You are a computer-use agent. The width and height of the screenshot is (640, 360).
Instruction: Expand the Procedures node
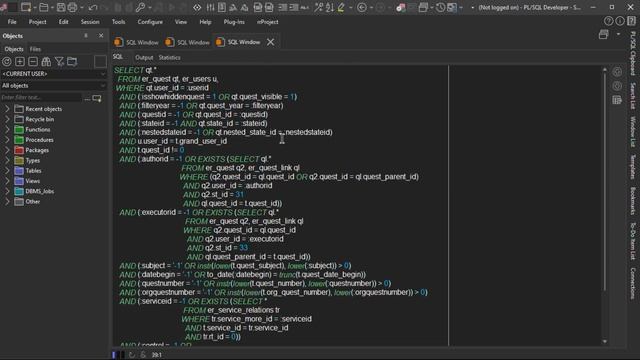(x=7, y=140)
